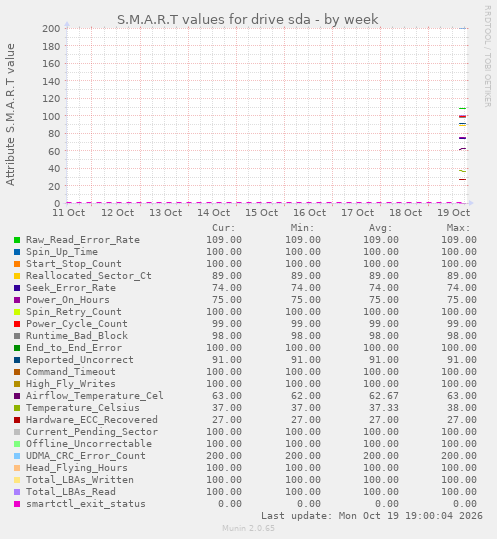497x539 pixels.
Task: Click the Avg: column header
Action: pyautogui.click(x=380, y=228)
